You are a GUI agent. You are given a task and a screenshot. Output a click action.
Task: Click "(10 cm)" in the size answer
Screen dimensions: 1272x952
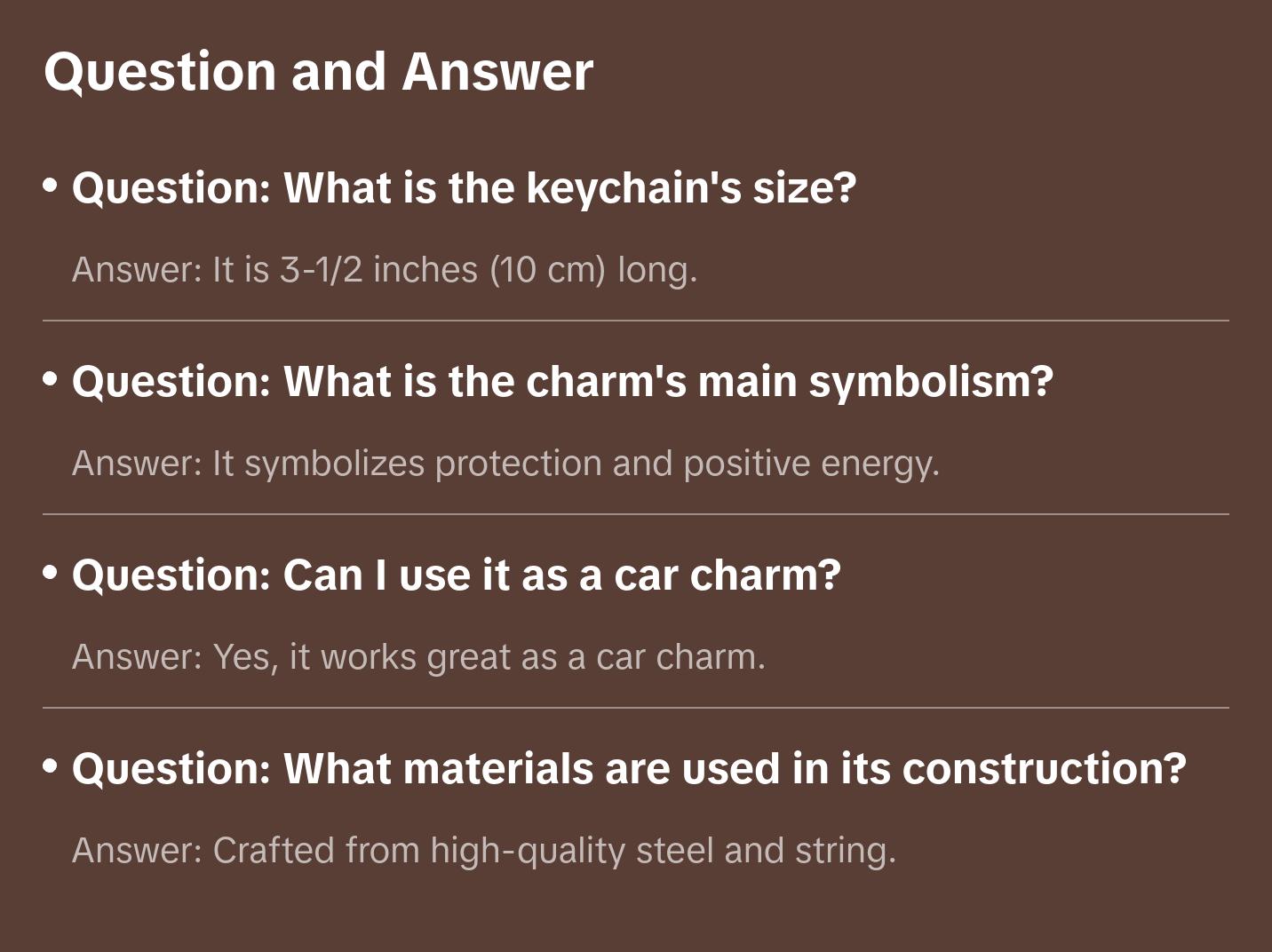(547, 269)
